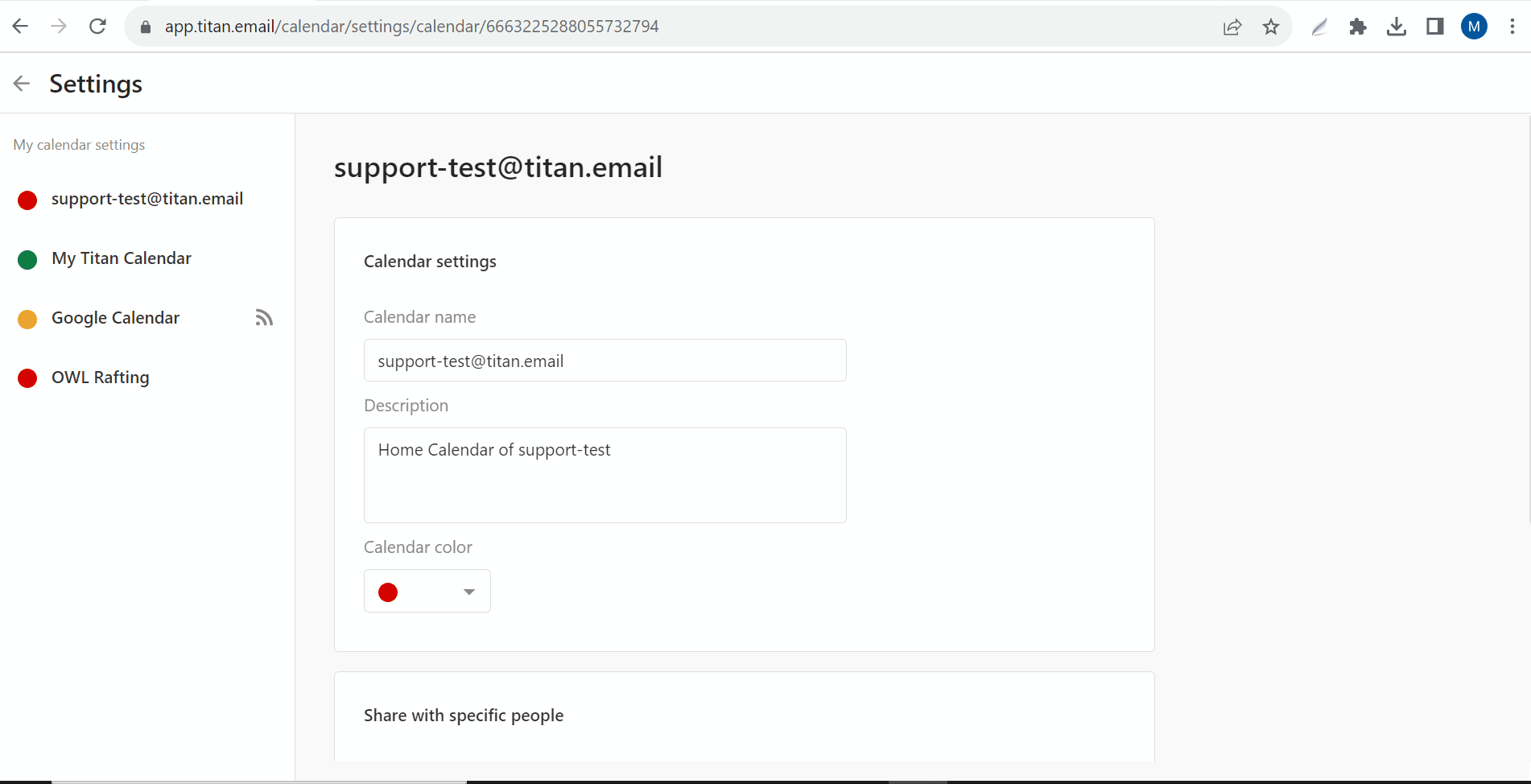
Task: Click the browser reload icon
Action: coord(97,27)
